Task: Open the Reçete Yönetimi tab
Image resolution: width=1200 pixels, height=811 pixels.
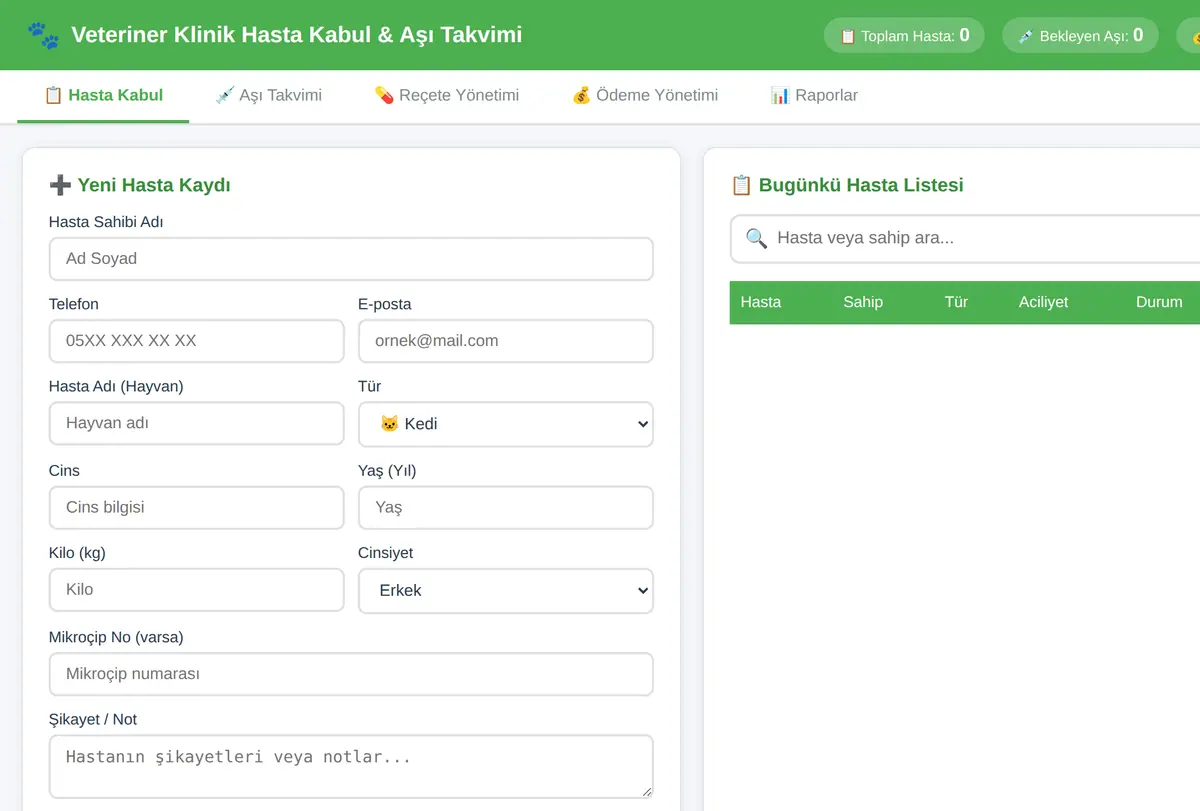Action: tap(446, 96)
